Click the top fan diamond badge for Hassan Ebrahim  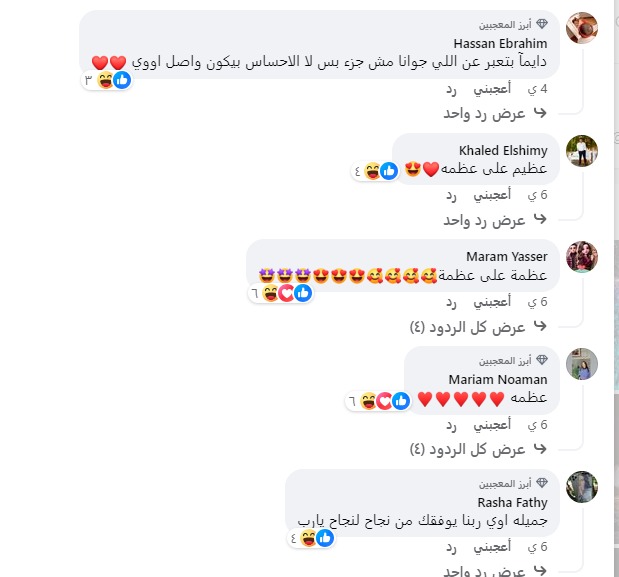click(x=542, y=24)
